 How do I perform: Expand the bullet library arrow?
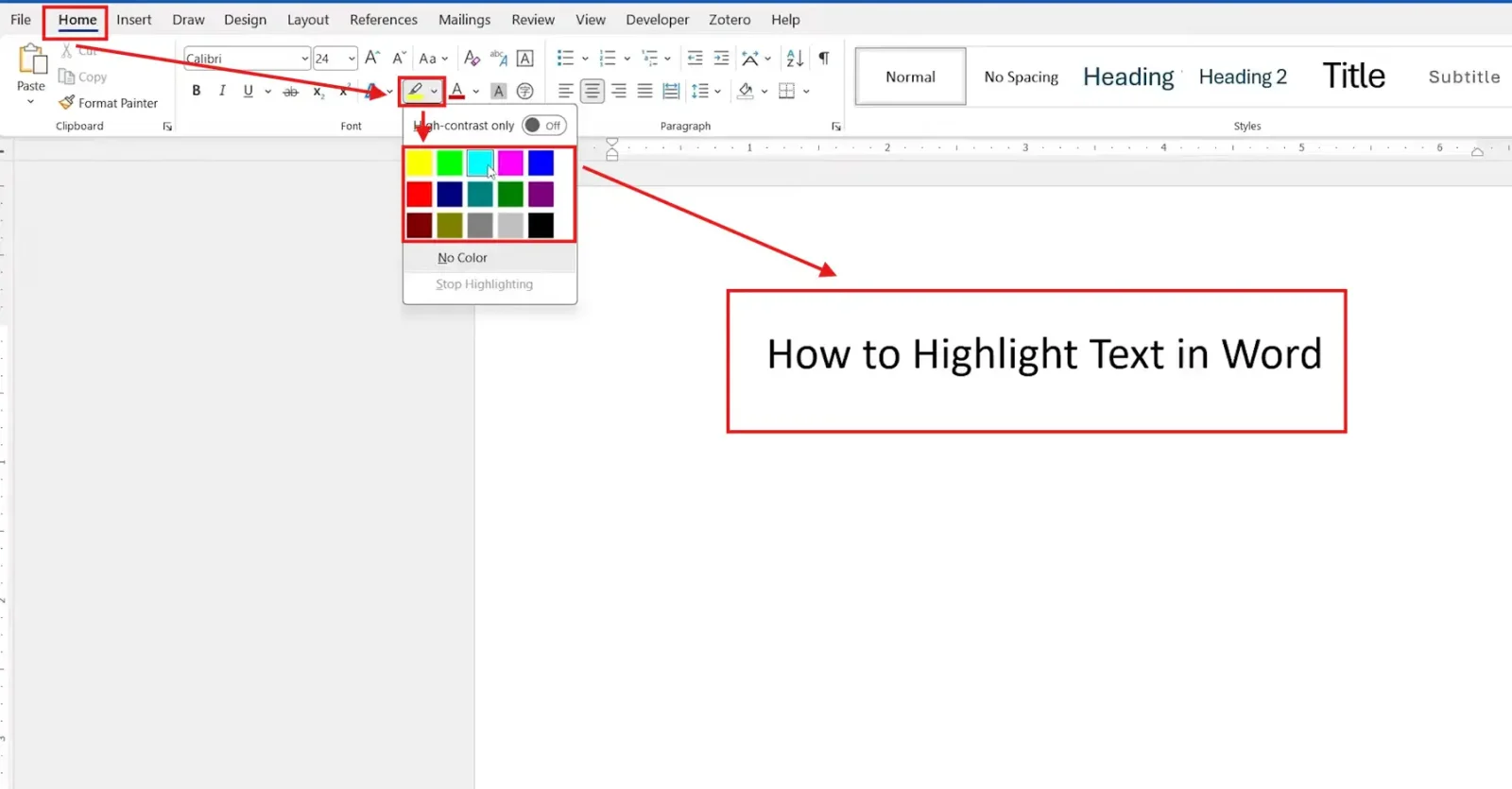click(x=585, y=59)
